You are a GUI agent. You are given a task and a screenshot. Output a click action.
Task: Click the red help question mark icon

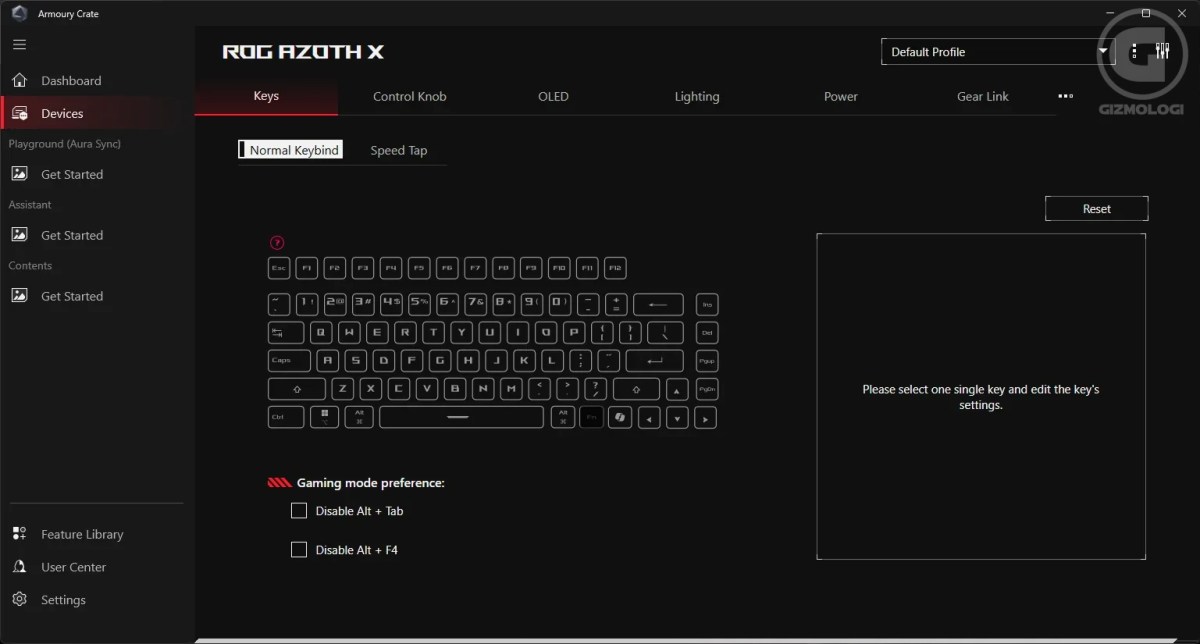[277, 242]
